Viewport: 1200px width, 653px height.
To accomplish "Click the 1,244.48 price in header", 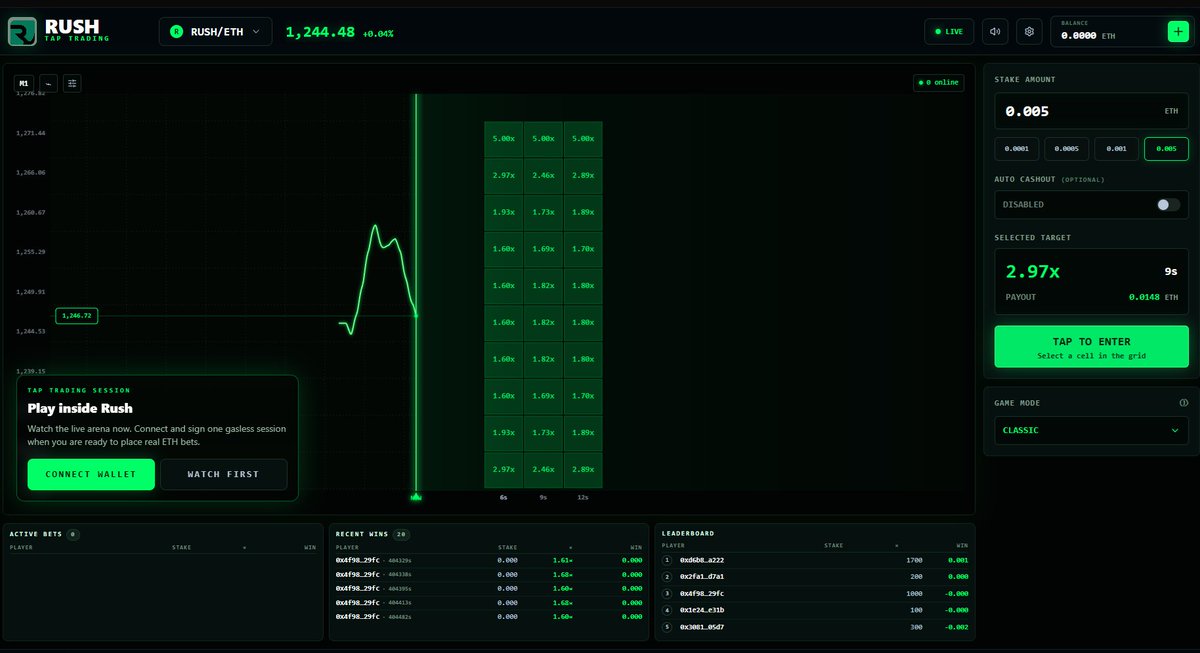I will [320, 32].
